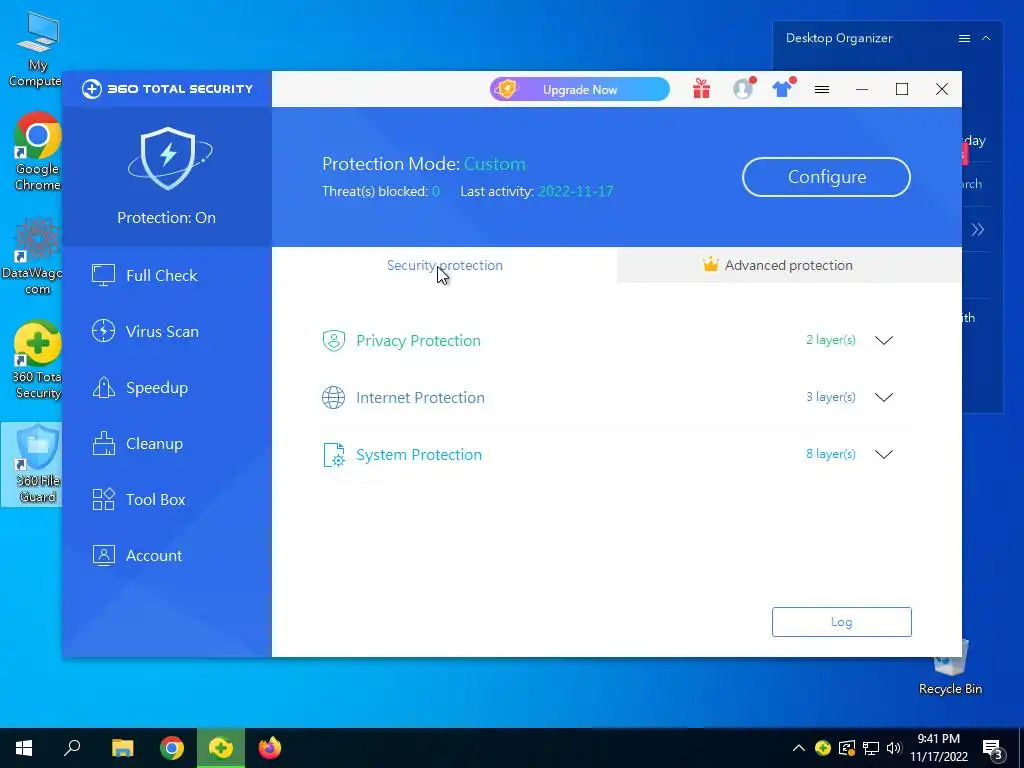Open the network tray icon

871,748
